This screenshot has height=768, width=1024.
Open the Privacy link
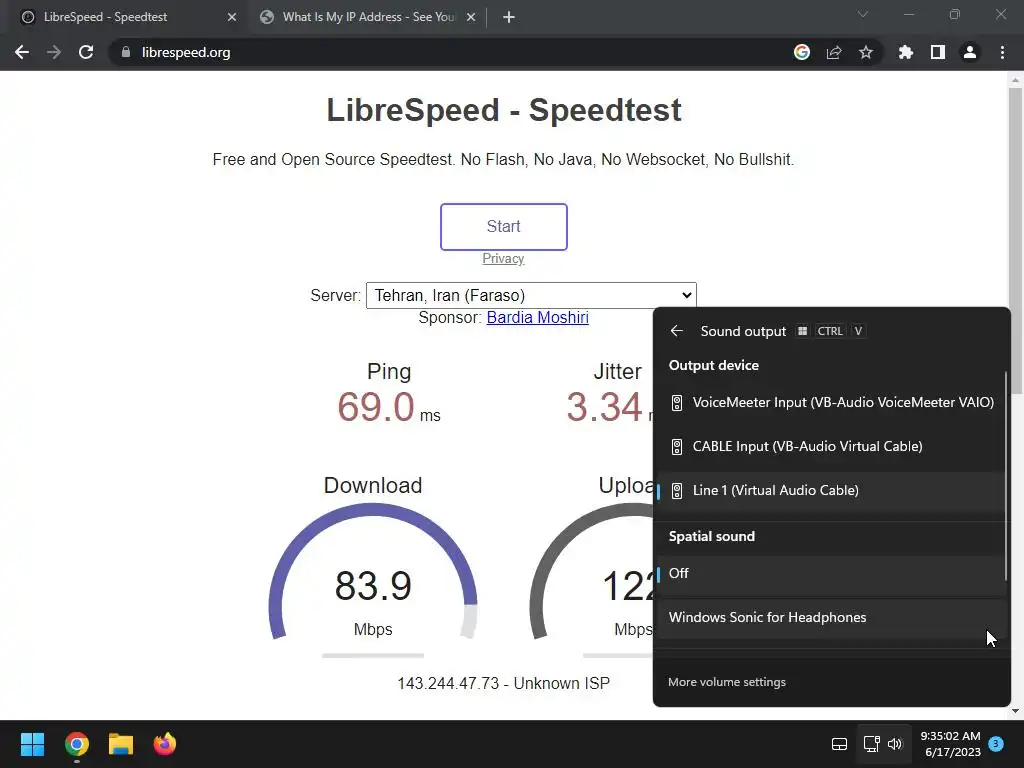point(503,259)
